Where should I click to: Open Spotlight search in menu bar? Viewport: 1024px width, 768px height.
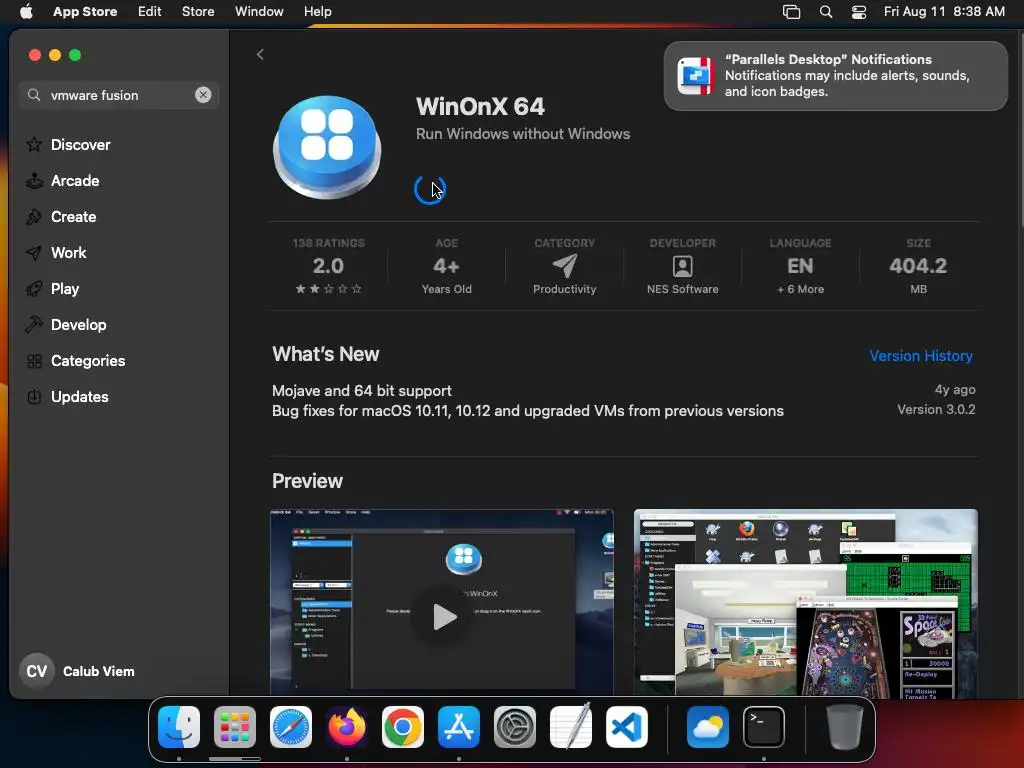[825, 12]
